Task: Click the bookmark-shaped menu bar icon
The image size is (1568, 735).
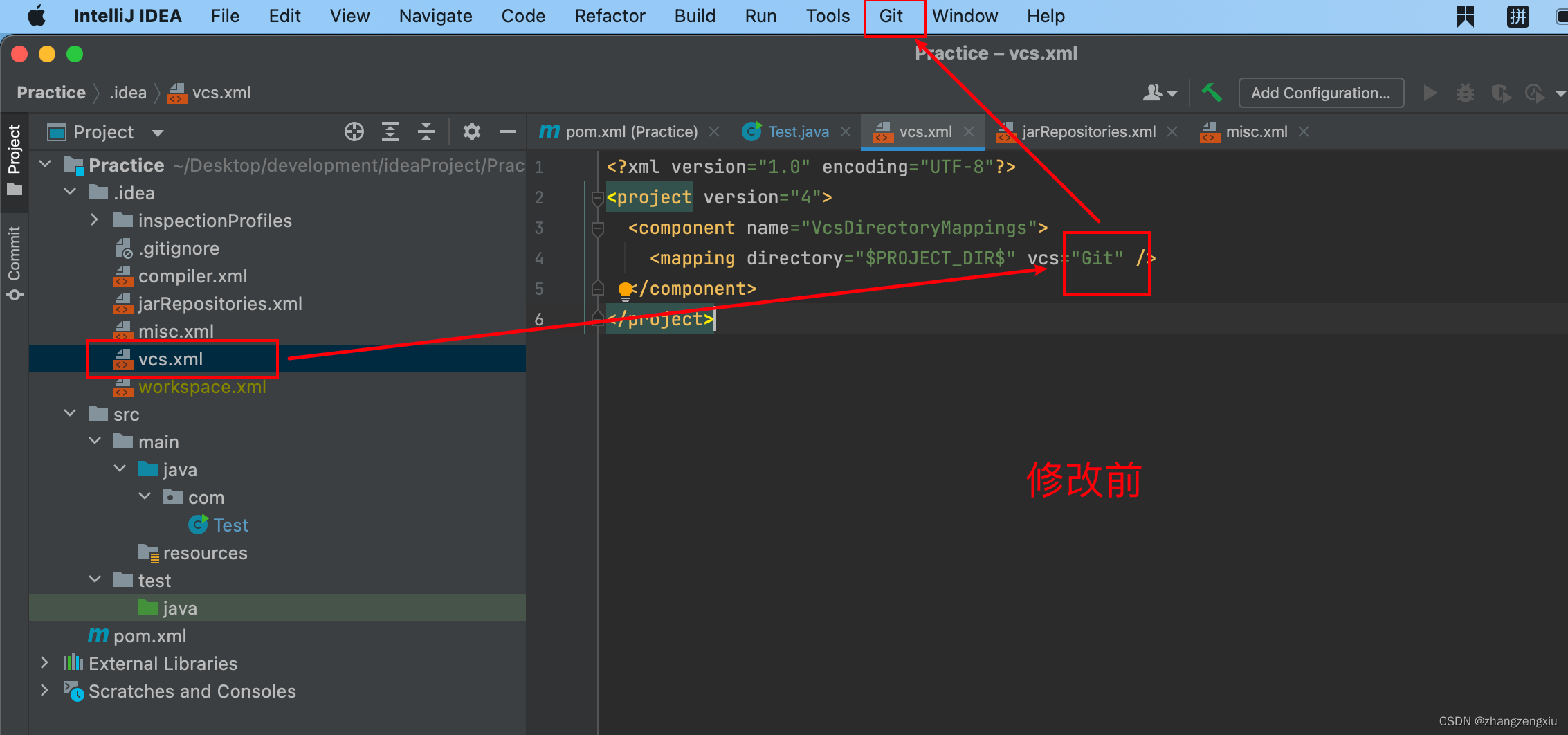Action: coord(1465,16)
